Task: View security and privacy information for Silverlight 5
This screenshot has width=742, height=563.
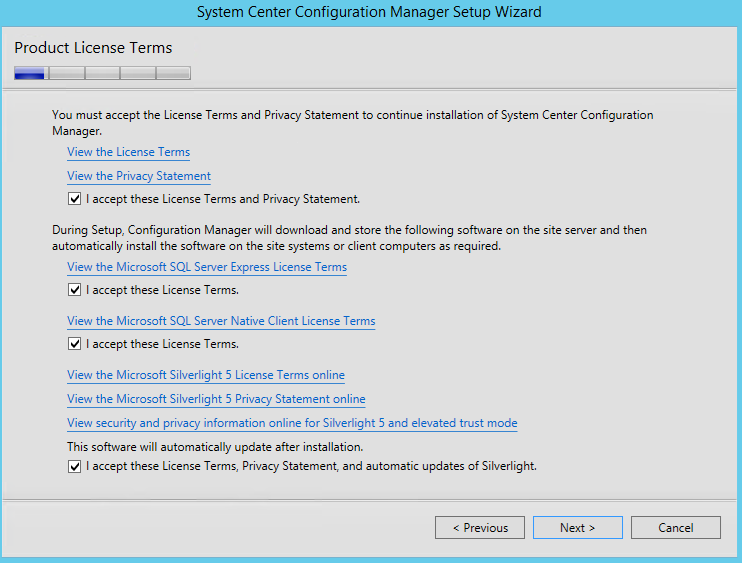Action: (292, 423)
